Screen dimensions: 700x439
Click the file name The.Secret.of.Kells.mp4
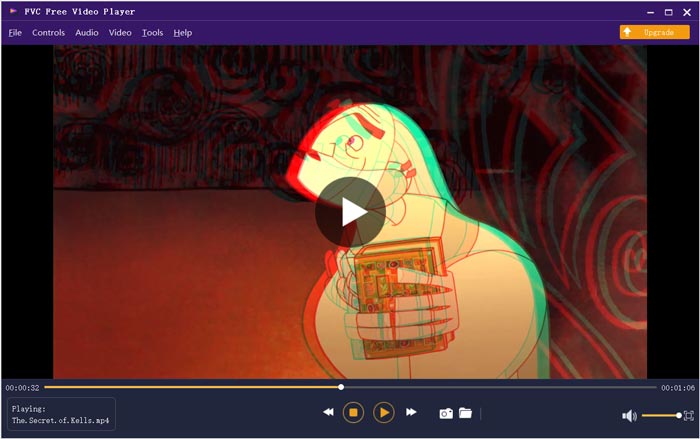click(x=60, y=420)
